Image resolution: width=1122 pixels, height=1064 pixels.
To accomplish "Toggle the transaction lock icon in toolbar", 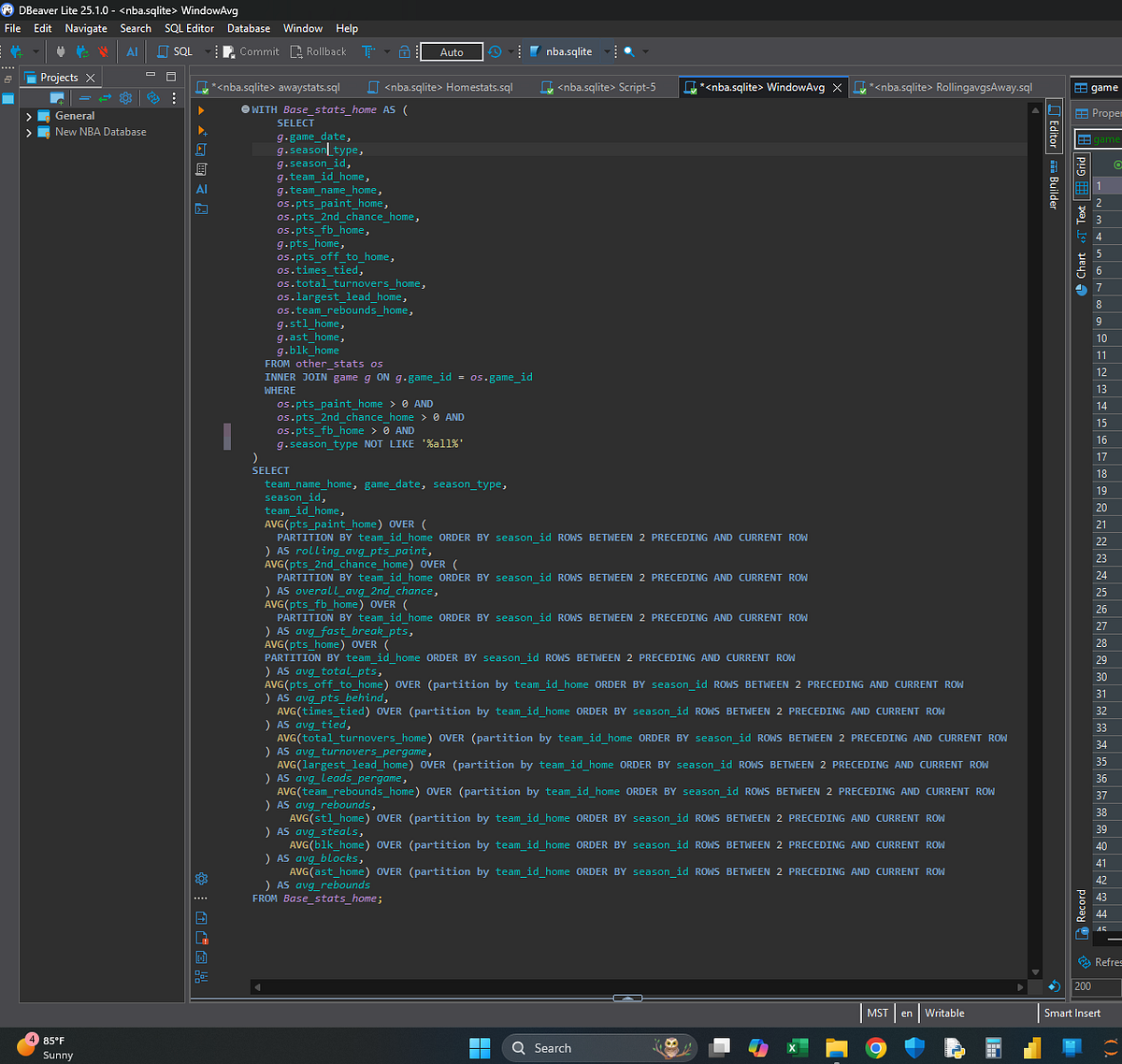I will 404,51.
